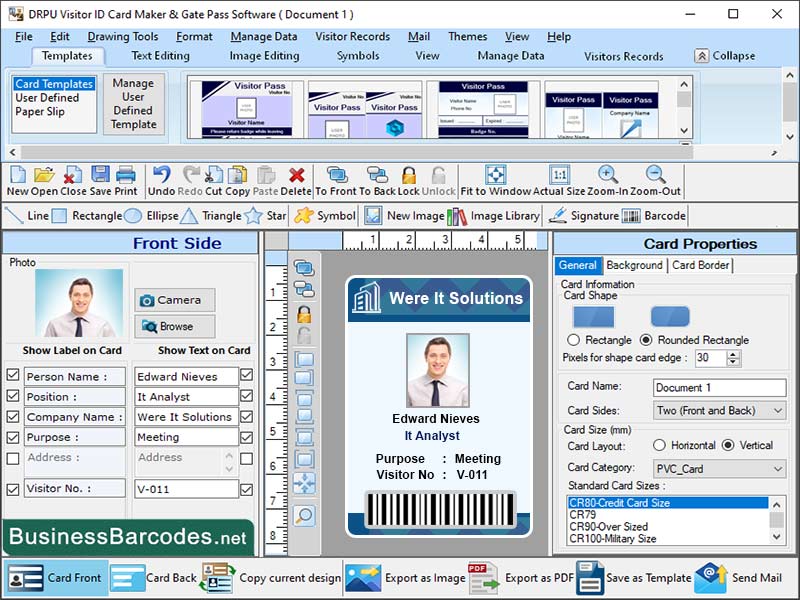
Task: Bring object To Front
Action: [x=337, y=175]
